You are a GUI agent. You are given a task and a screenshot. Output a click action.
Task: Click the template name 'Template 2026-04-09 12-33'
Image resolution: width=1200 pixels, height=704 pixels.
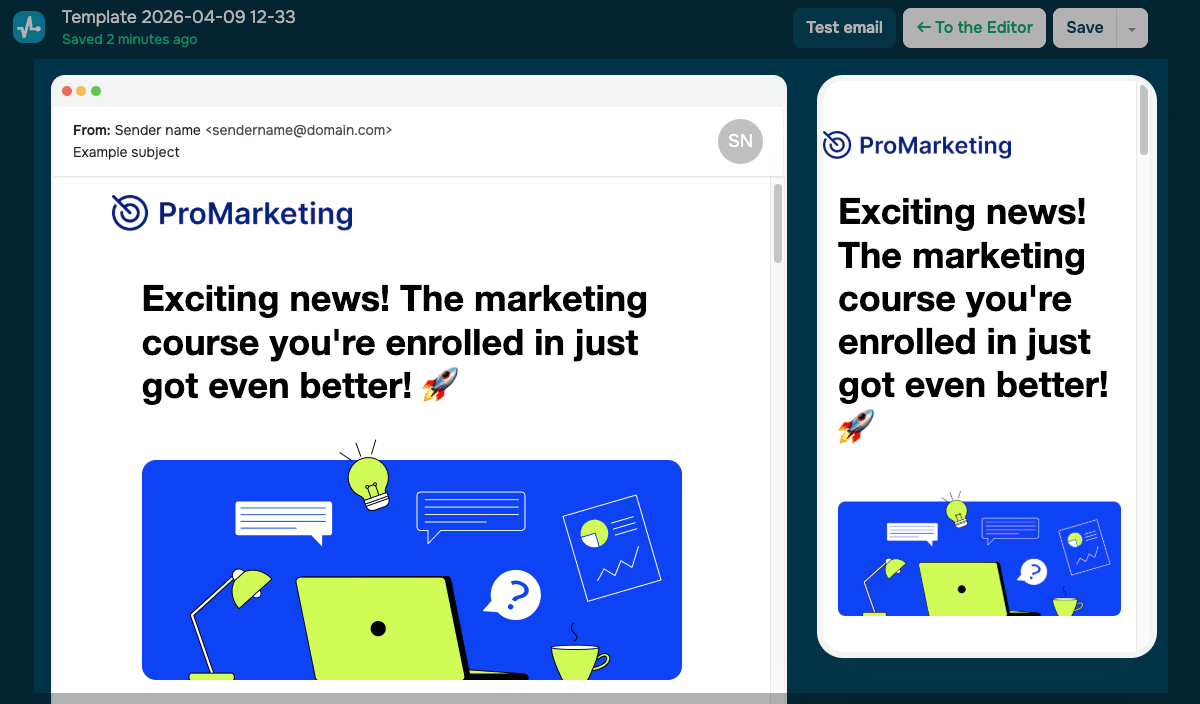coord(179,17)
